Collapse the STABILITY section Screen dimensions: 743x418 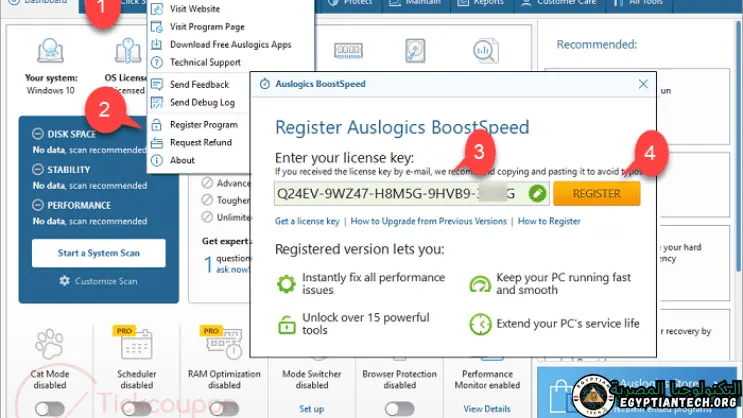[x=38, y=169]
